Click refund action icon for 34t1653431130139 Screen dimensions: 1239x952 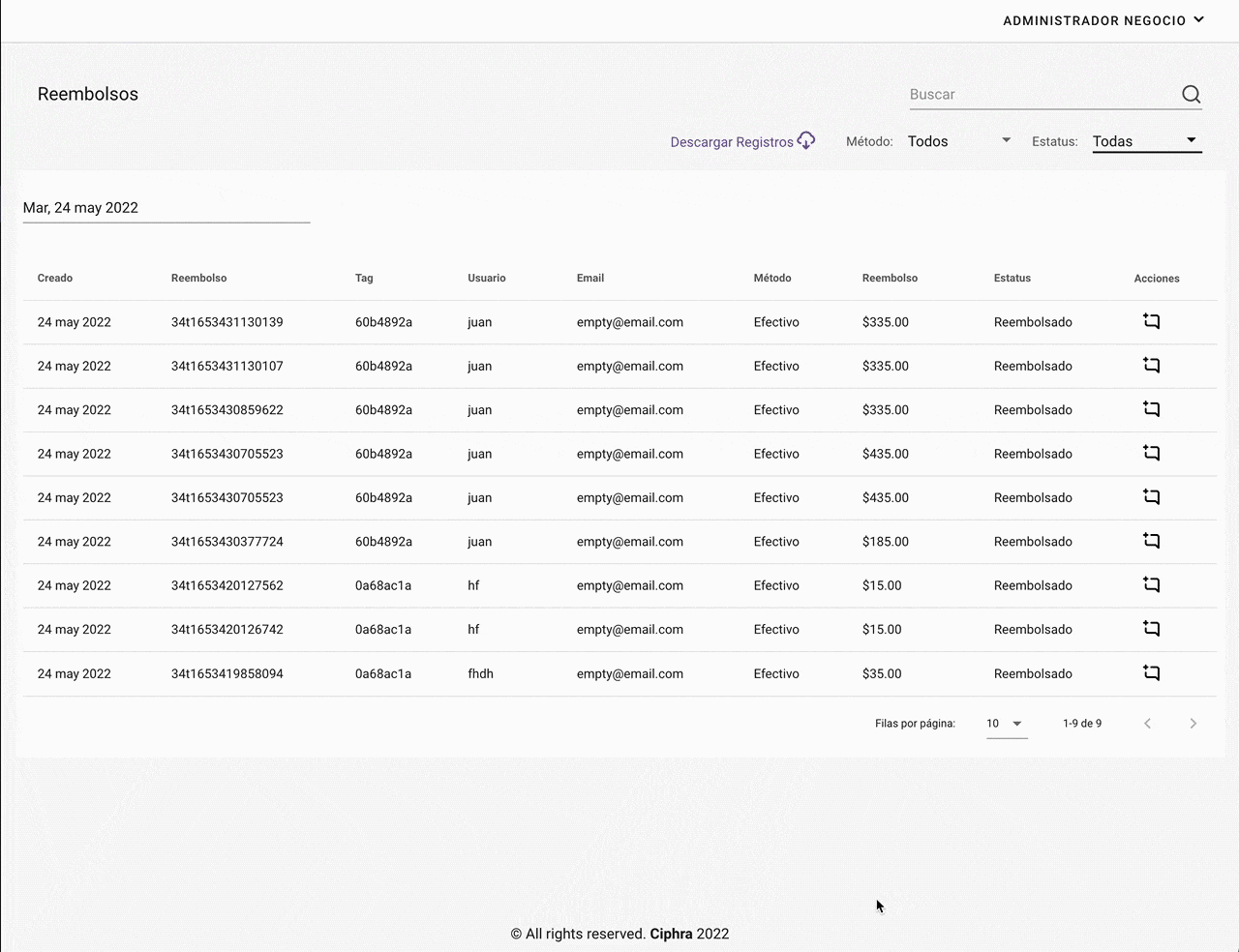[1151, 321]
